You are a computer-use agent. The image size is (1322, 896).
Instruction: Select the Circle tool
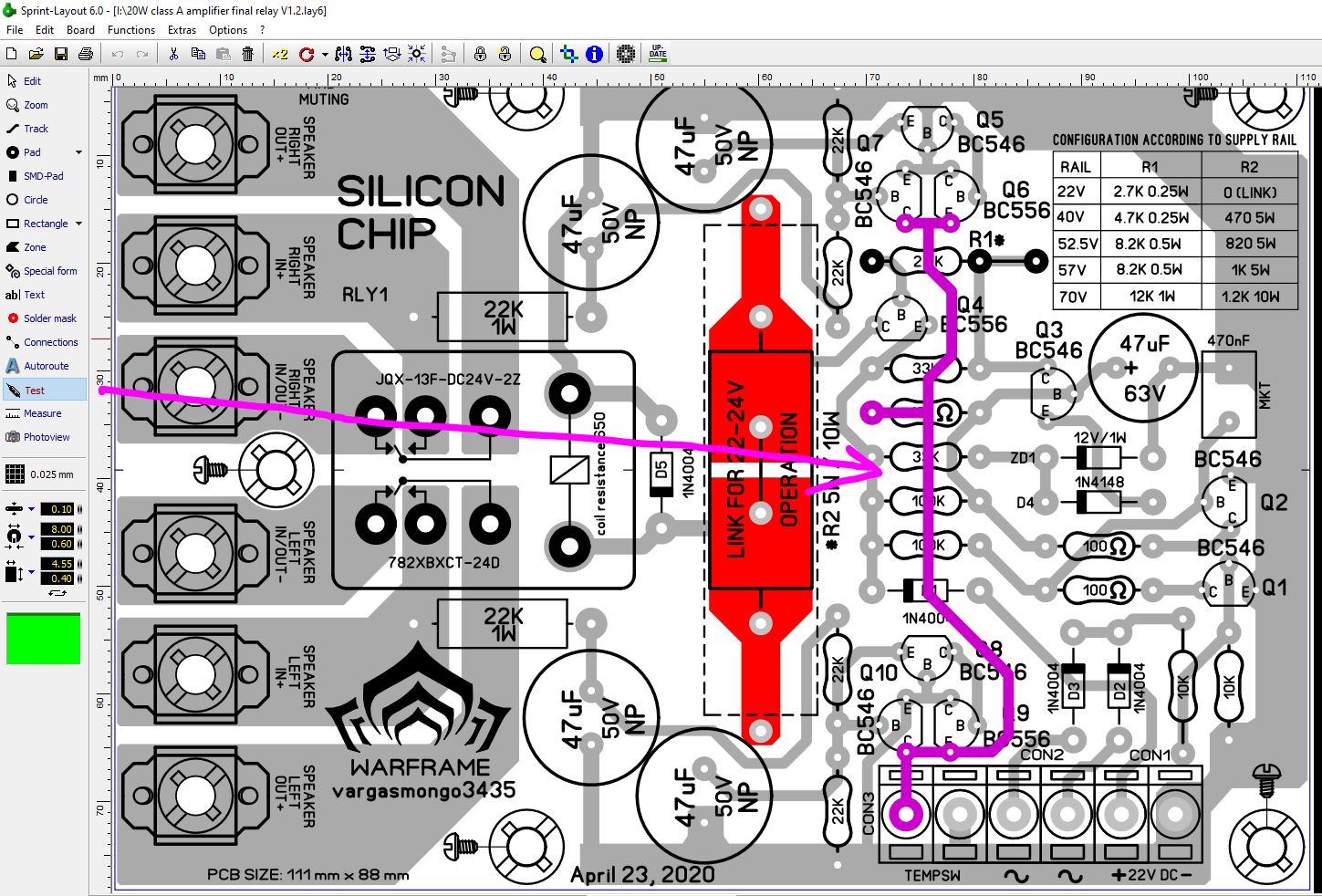pos(44,200)
